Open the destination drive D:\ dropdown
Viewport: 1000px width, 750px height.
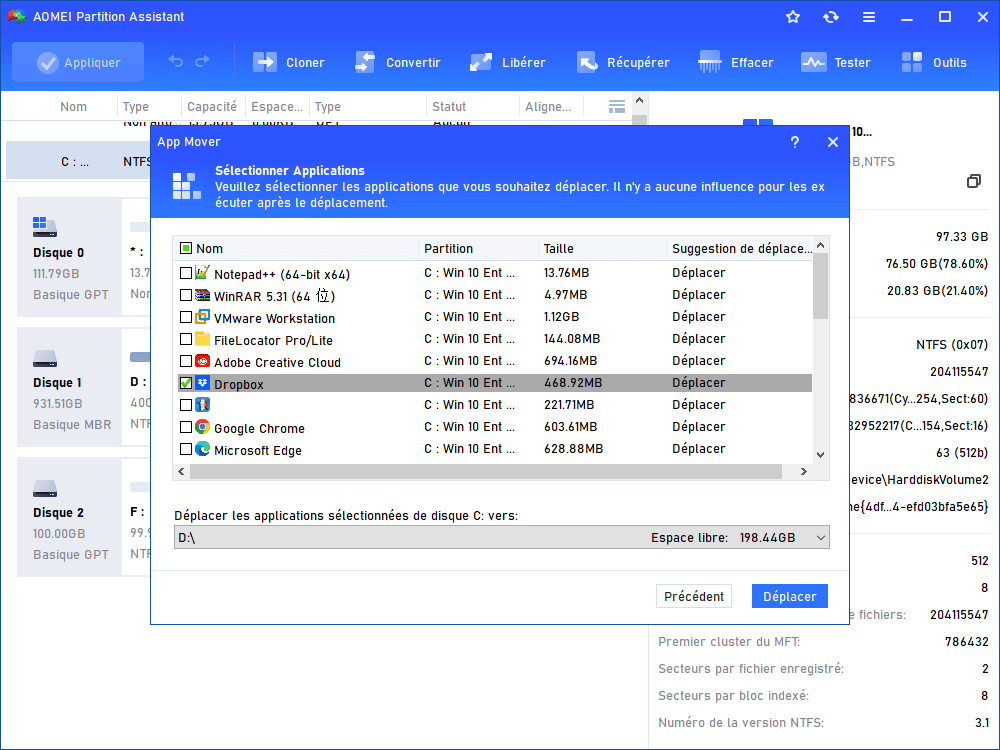tap(821, 538)
